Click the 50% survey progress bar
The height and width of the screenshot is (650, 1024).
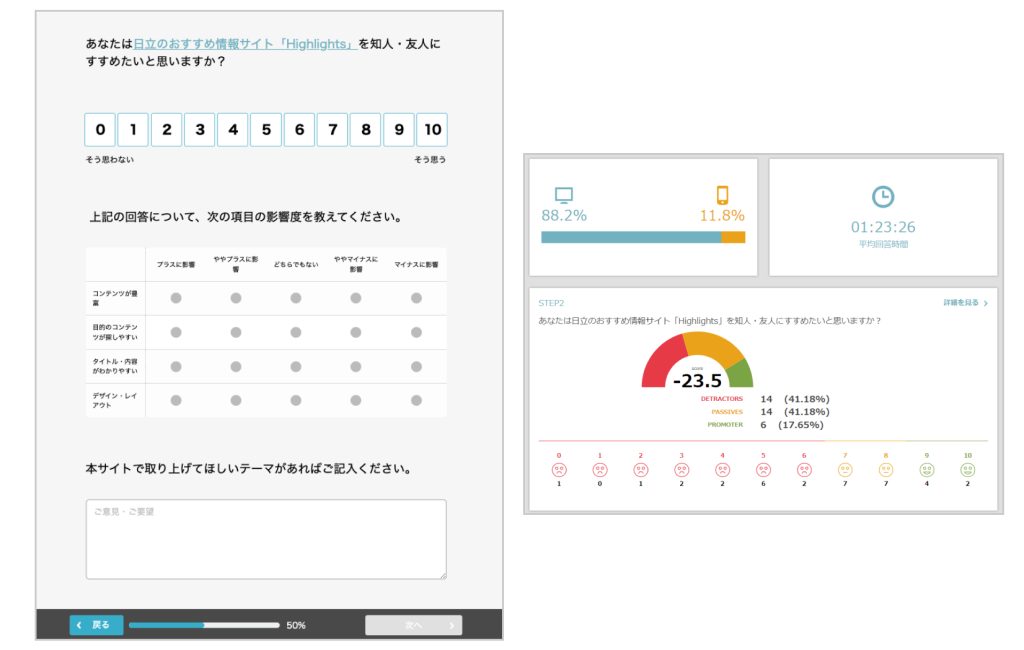point(204,625)
